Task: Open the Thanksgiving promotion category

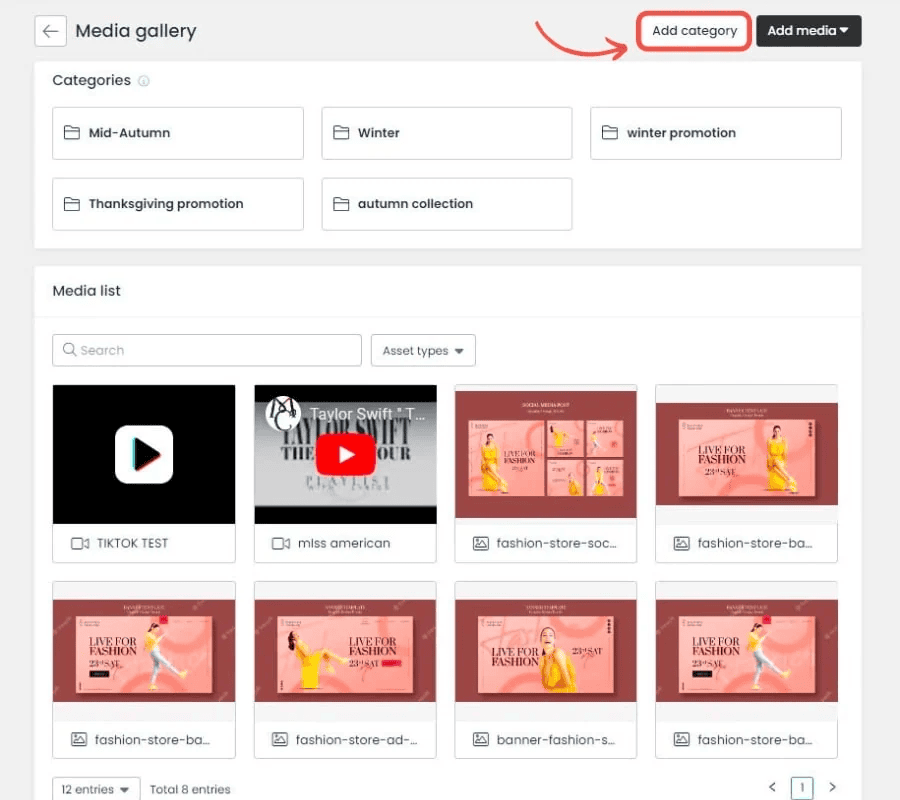Action: (177, 204)
